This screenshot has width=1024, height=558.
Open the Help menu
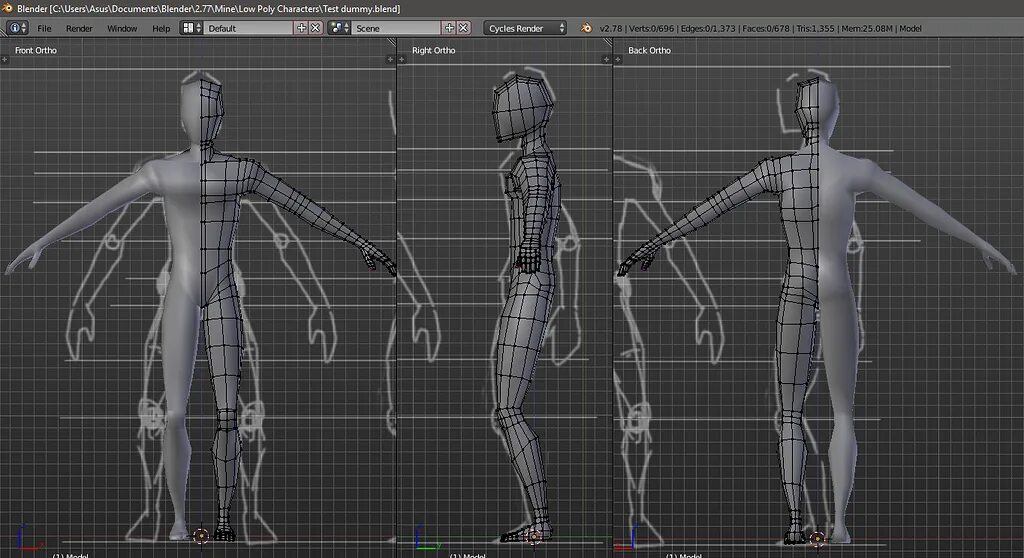pos(161,28)
